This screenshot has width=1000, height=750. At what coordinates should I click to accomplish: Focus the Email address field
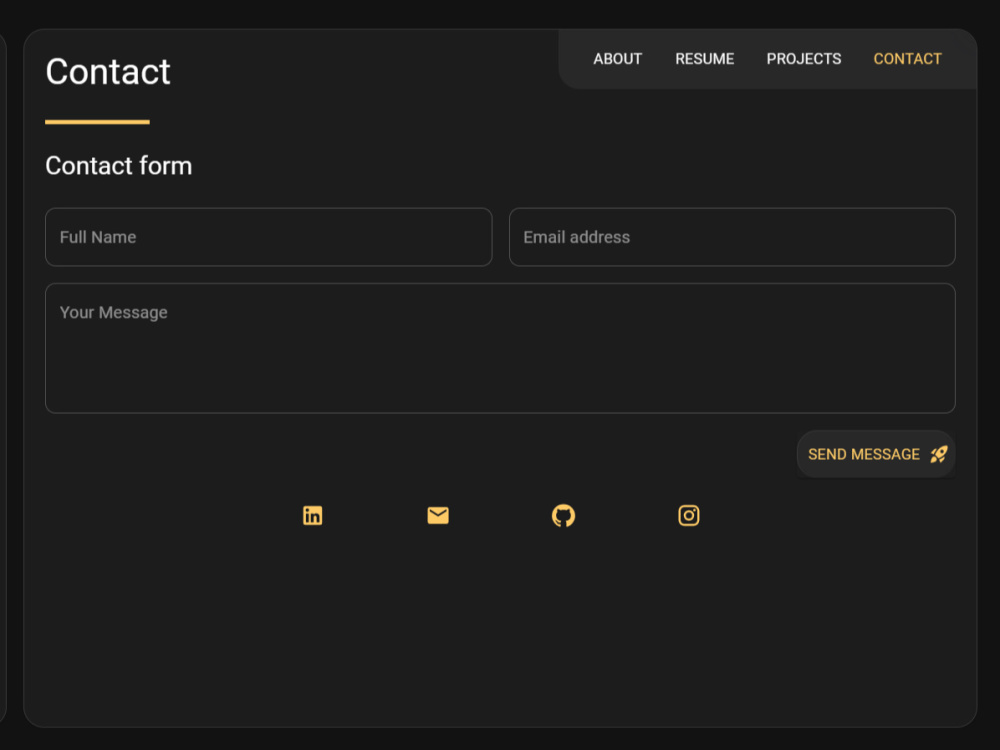(732, 237)
